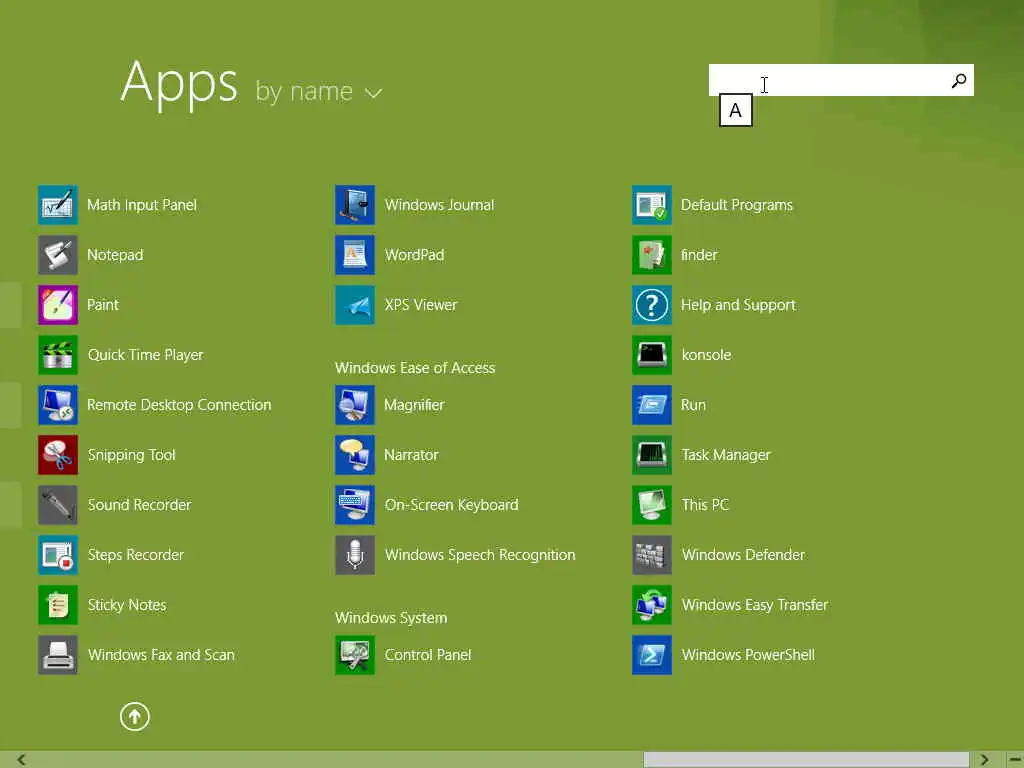Open Task Manager icon
The width and height of the screenshot is (1024, 768).
tap(652, 455)
